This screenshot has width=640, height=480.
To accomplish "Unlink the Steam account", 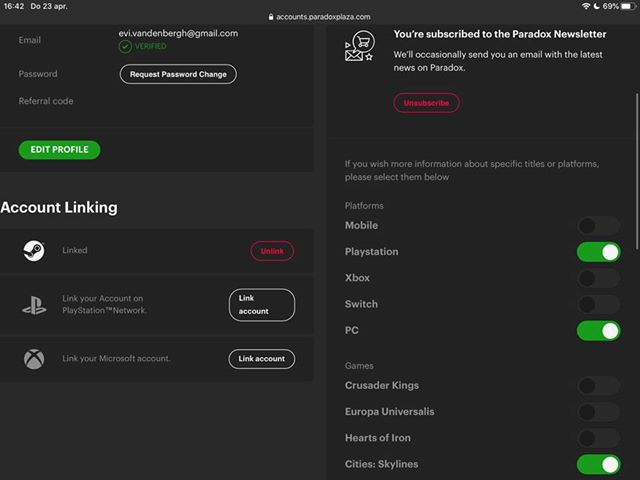I will [272, 251].
